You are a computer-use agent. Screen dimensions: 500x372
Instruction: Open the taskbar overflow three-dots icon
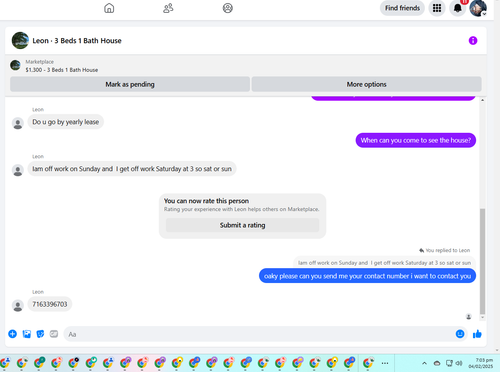pyautogui.click(x=385, y=363)
